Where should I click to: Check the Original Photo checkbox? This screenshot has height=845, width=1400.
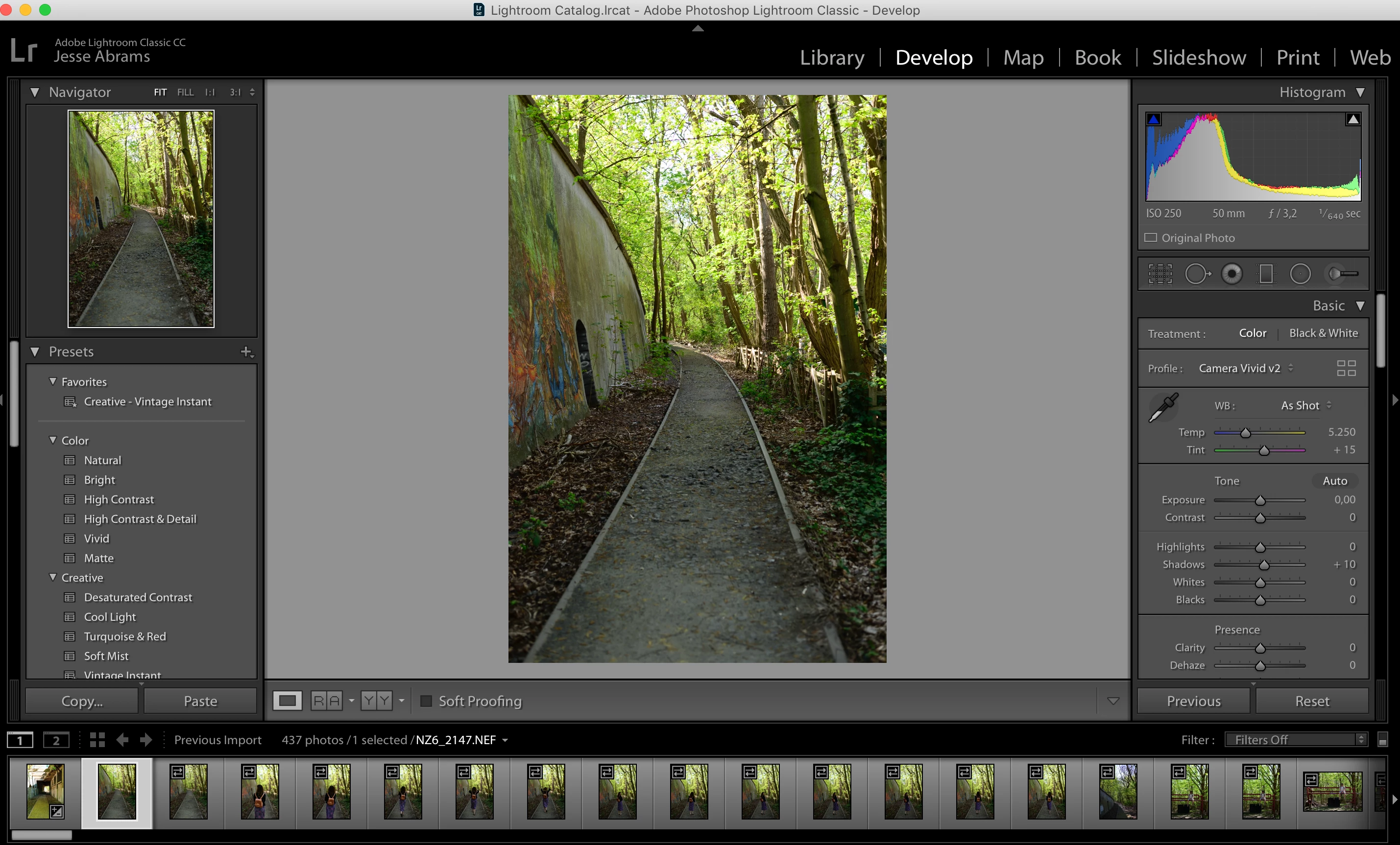coord(1151,238)
